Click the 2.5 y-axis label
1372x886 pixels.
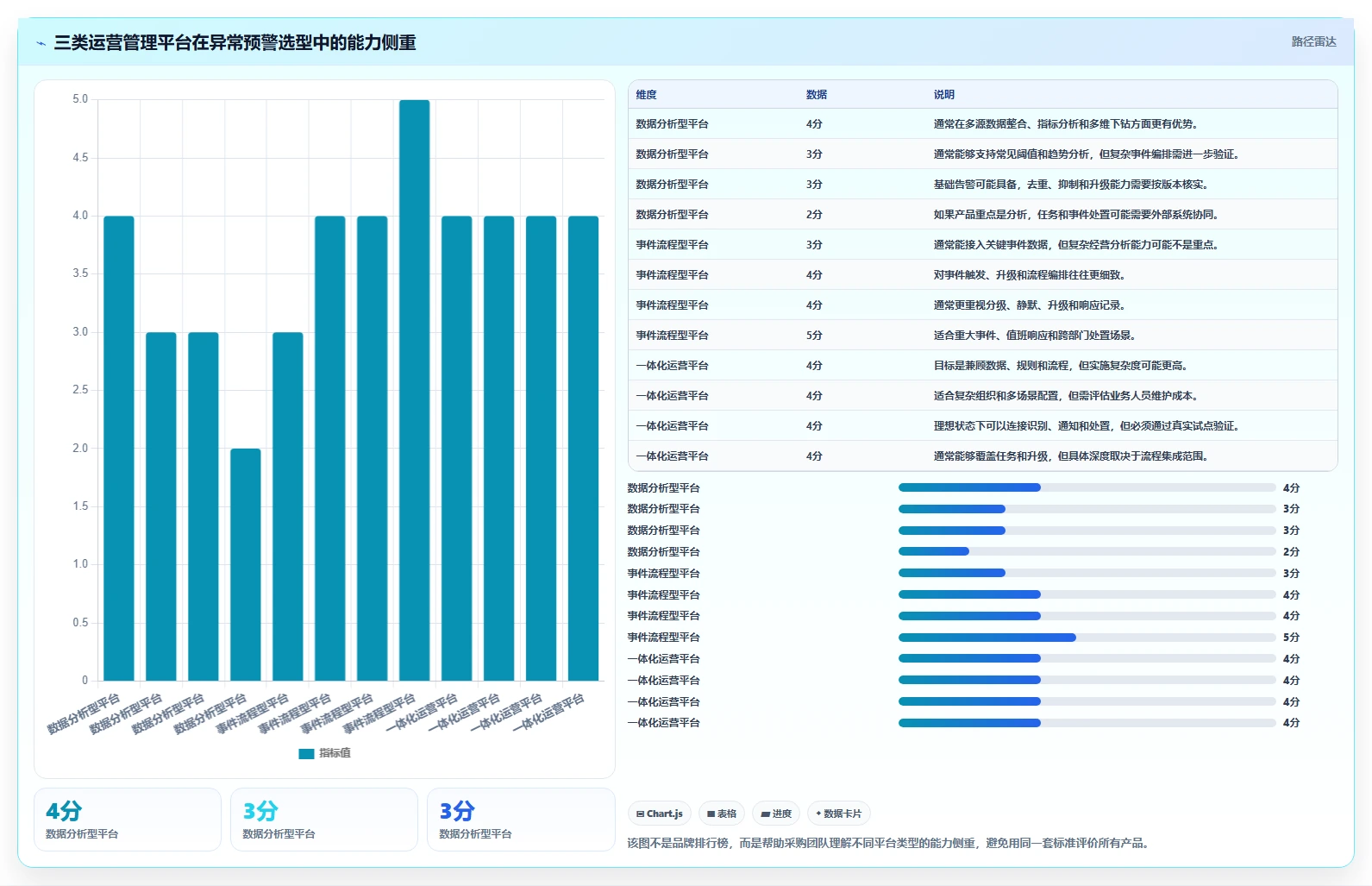click(80, 390)
